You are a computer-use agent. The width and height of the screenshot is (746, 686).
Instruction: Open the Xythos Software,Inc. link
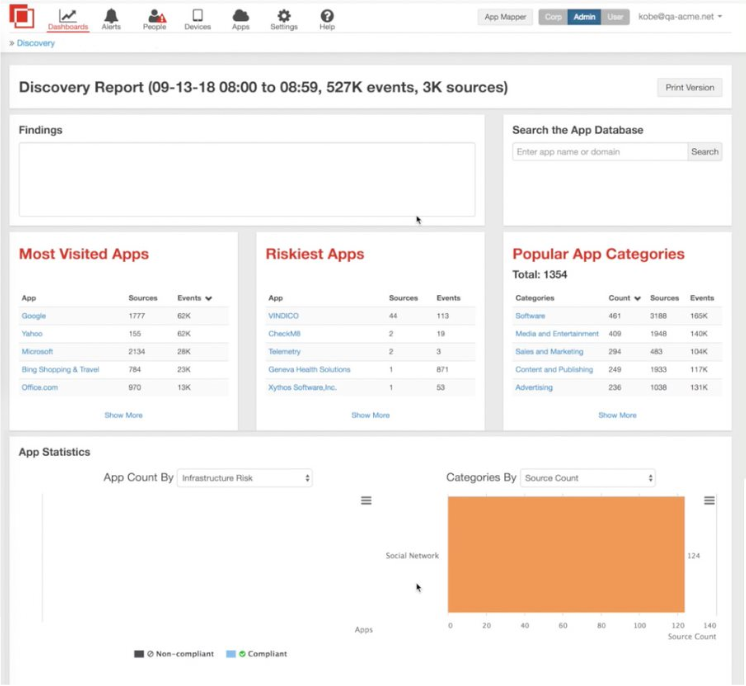pos(303,388)
